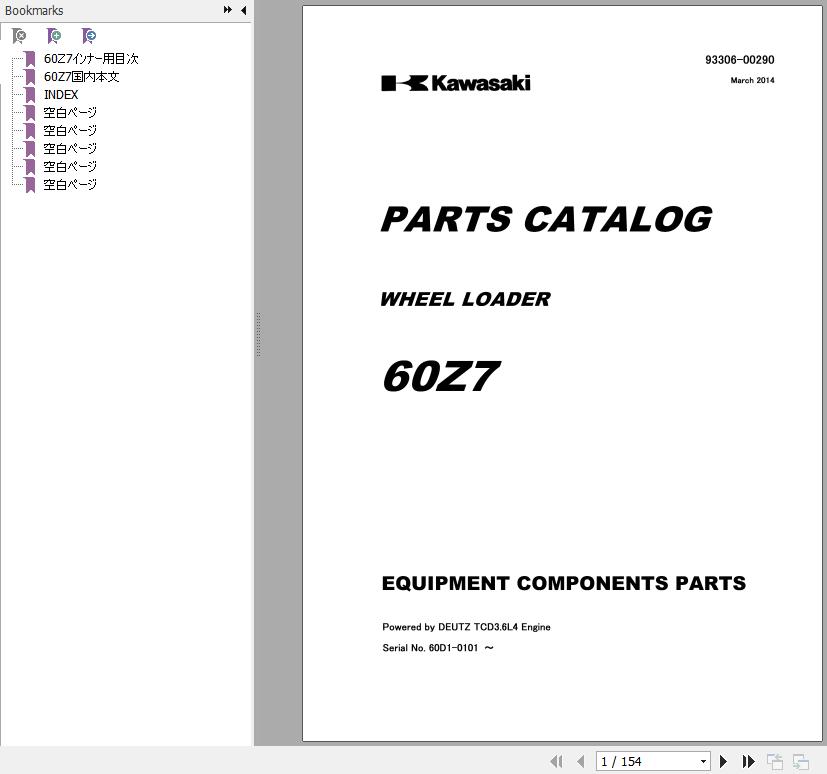Click the purple icon of INDEX bookmark
This screenshot has width=827, height=774.
[30, 95]
